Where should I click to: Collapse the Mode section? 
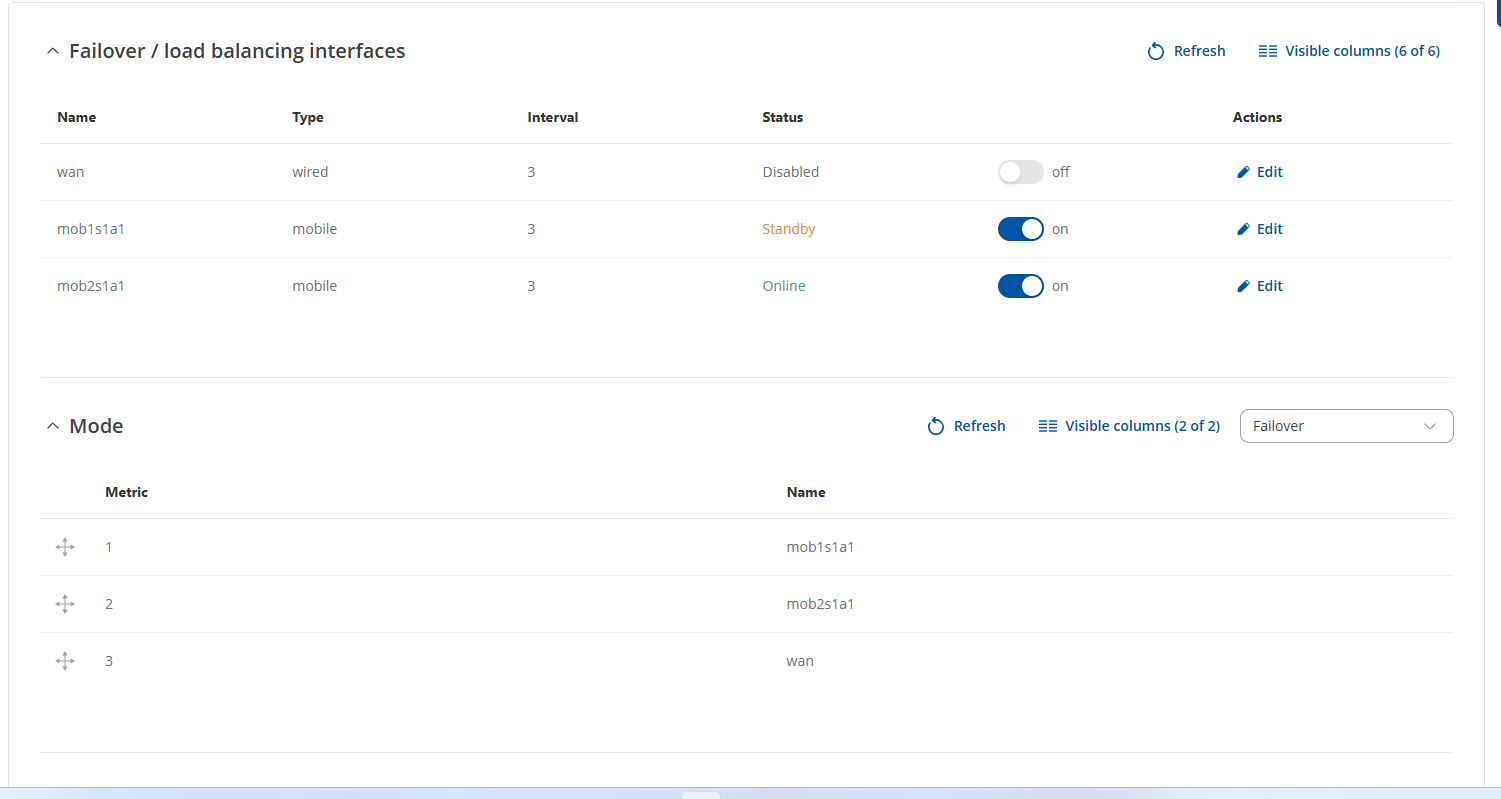pos(53,426)
